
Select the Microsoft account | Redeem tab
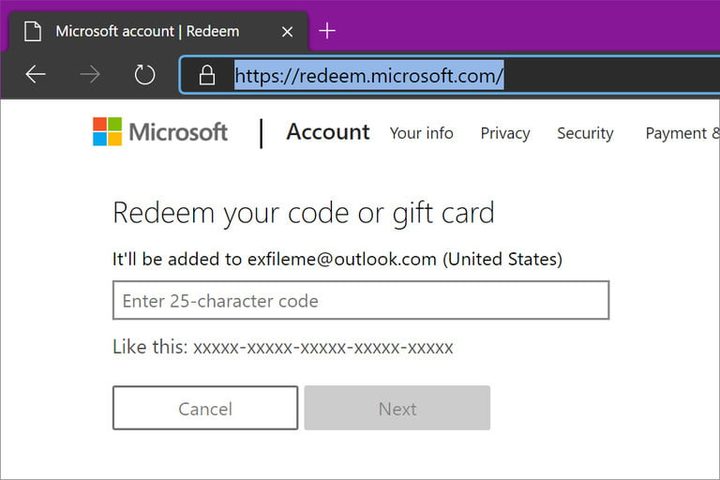pos(147,31)
